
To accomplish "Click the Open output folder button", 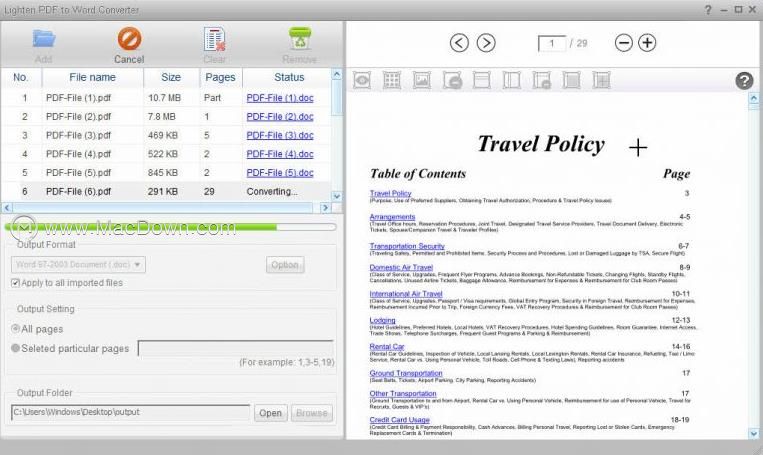I will [270, 413].
